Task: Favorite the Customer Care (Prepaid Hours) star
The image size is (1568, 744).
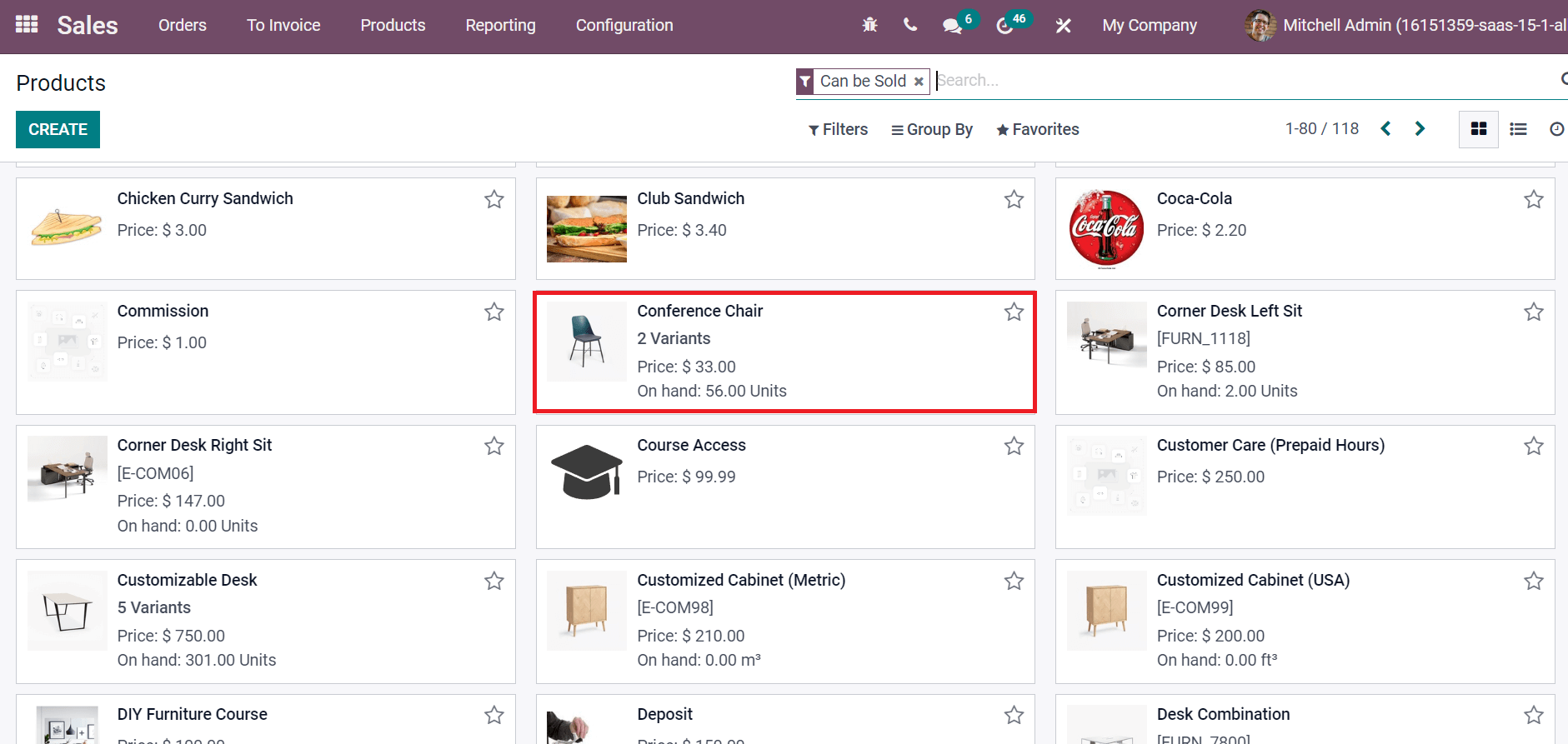Action: pyautogui.click(x=1534, y=446)
